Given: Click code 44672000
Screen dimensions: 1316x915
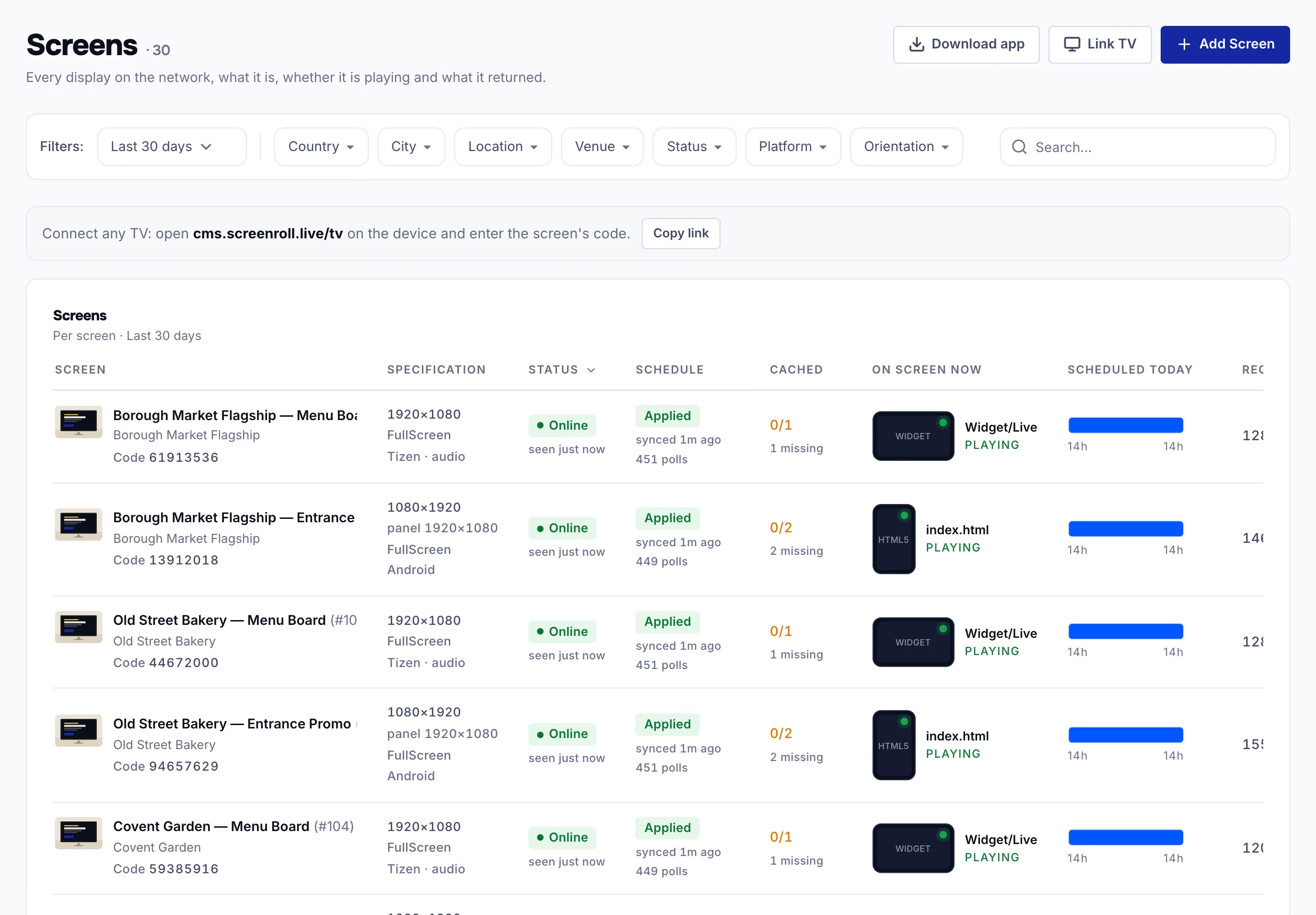Looking at the screenshot, I should coord(184,663).
